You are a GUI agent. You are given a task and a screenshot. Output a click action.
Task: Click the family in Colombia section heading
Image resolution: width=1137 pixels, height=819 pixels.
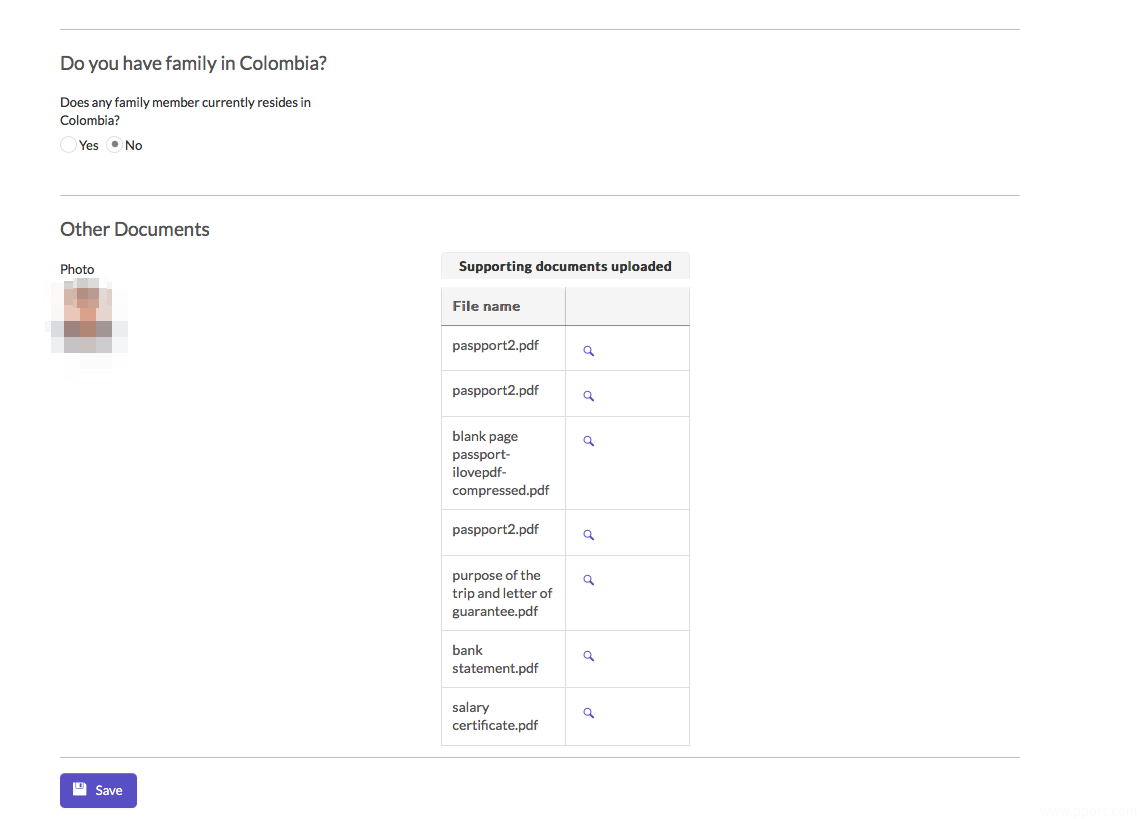[x=193, y=63]
